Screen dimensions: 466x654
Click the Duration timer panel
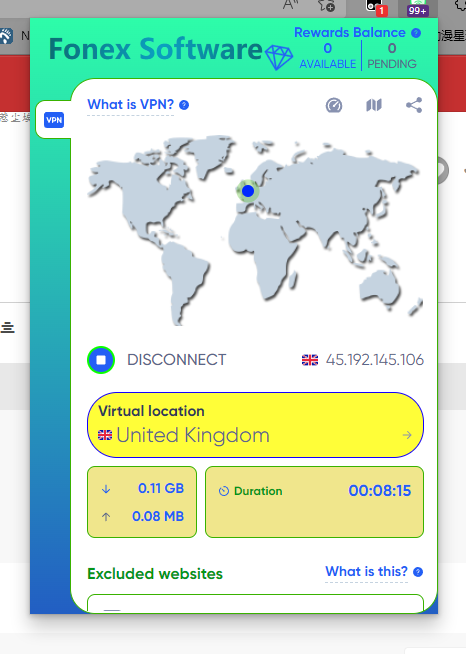tap(315, 502)
